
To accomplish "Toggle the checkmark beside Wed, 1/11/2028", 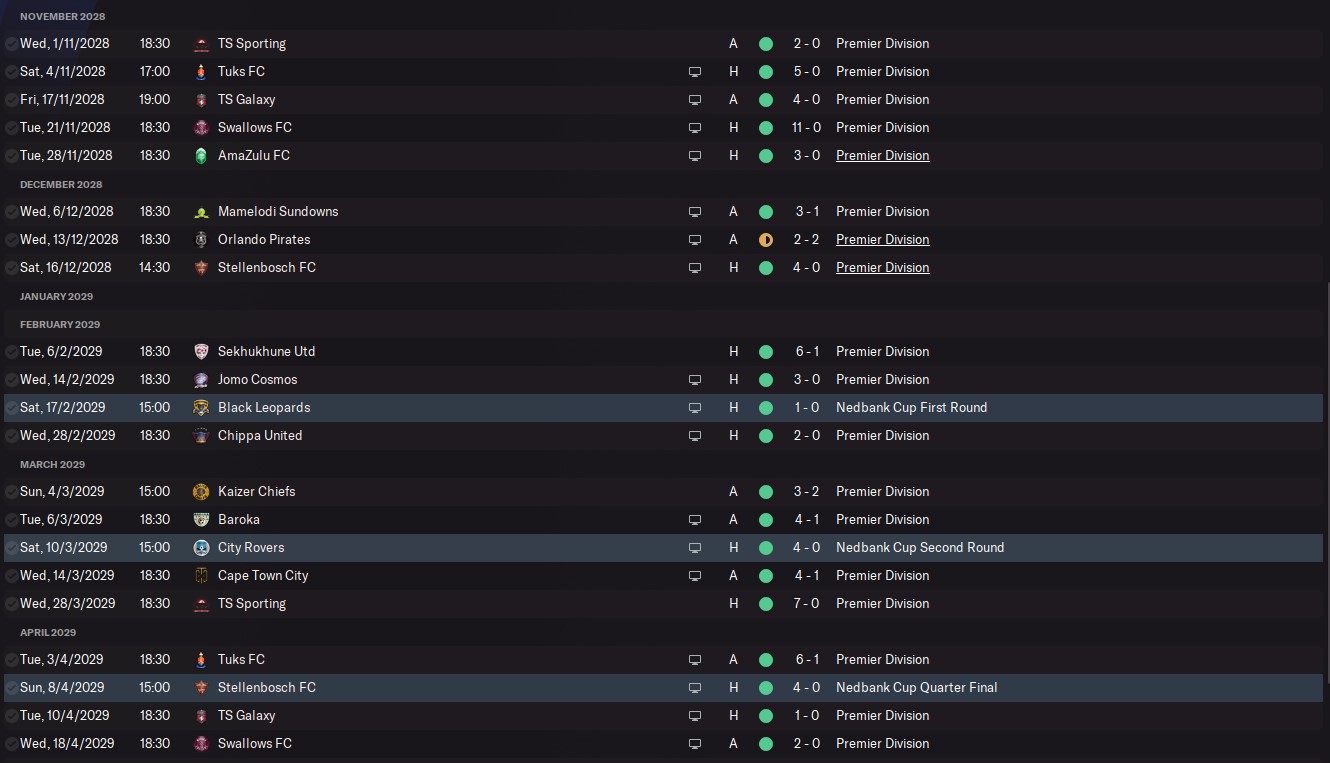I will pos(11,44).
